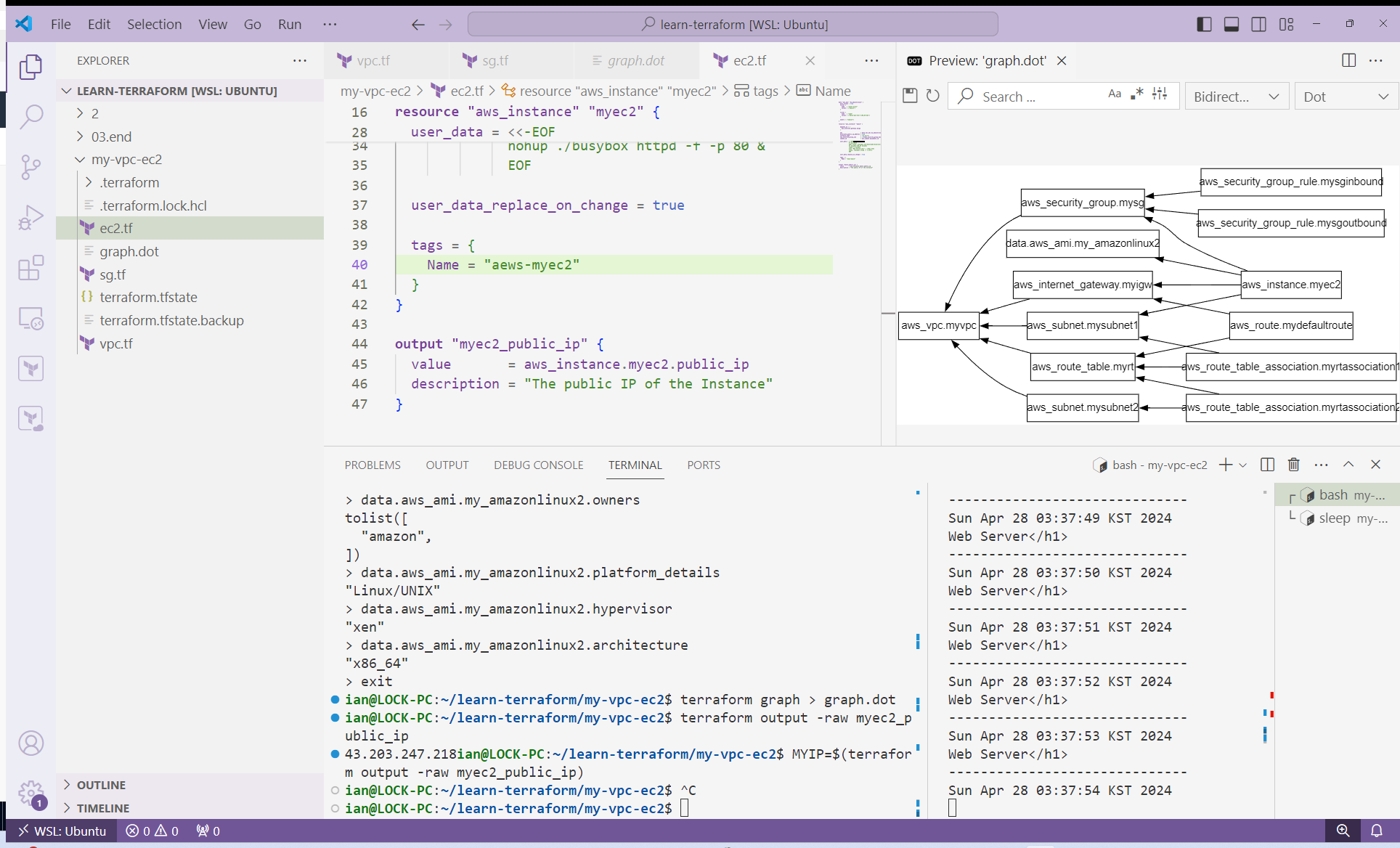Kill the terminal with the trash icon
This screenshot has height=848, width=1400.
[1293, 465]
